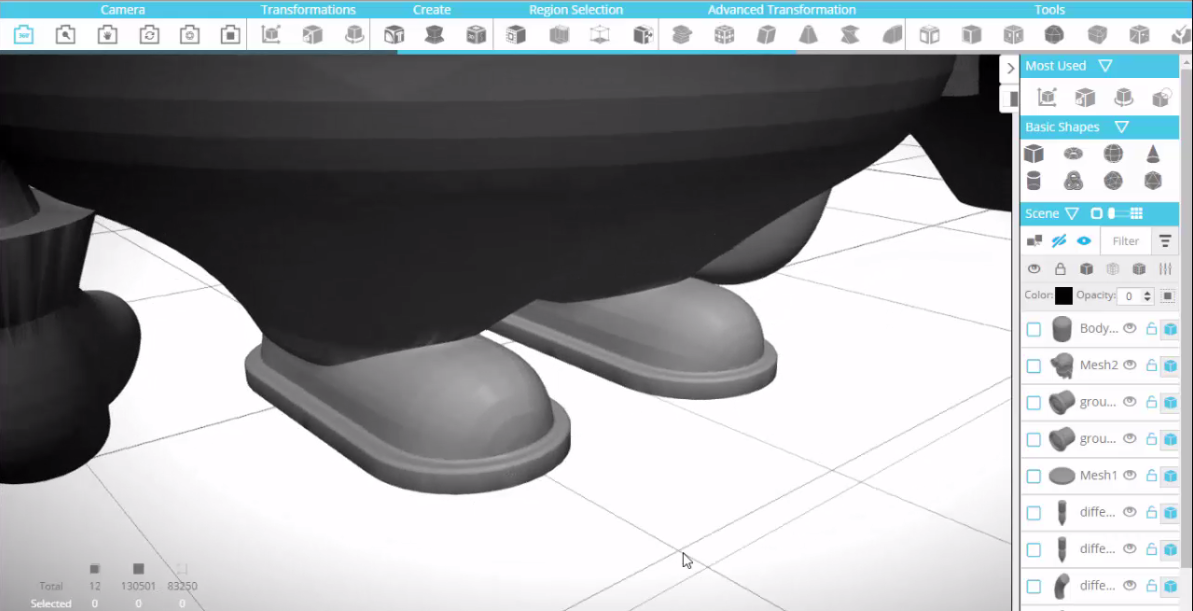The width and height of the screenshot is (1193, 611).
Task: Click the dark faceted sphere Tools icon
Action: pyautogui.click(x=1054, y=35)
